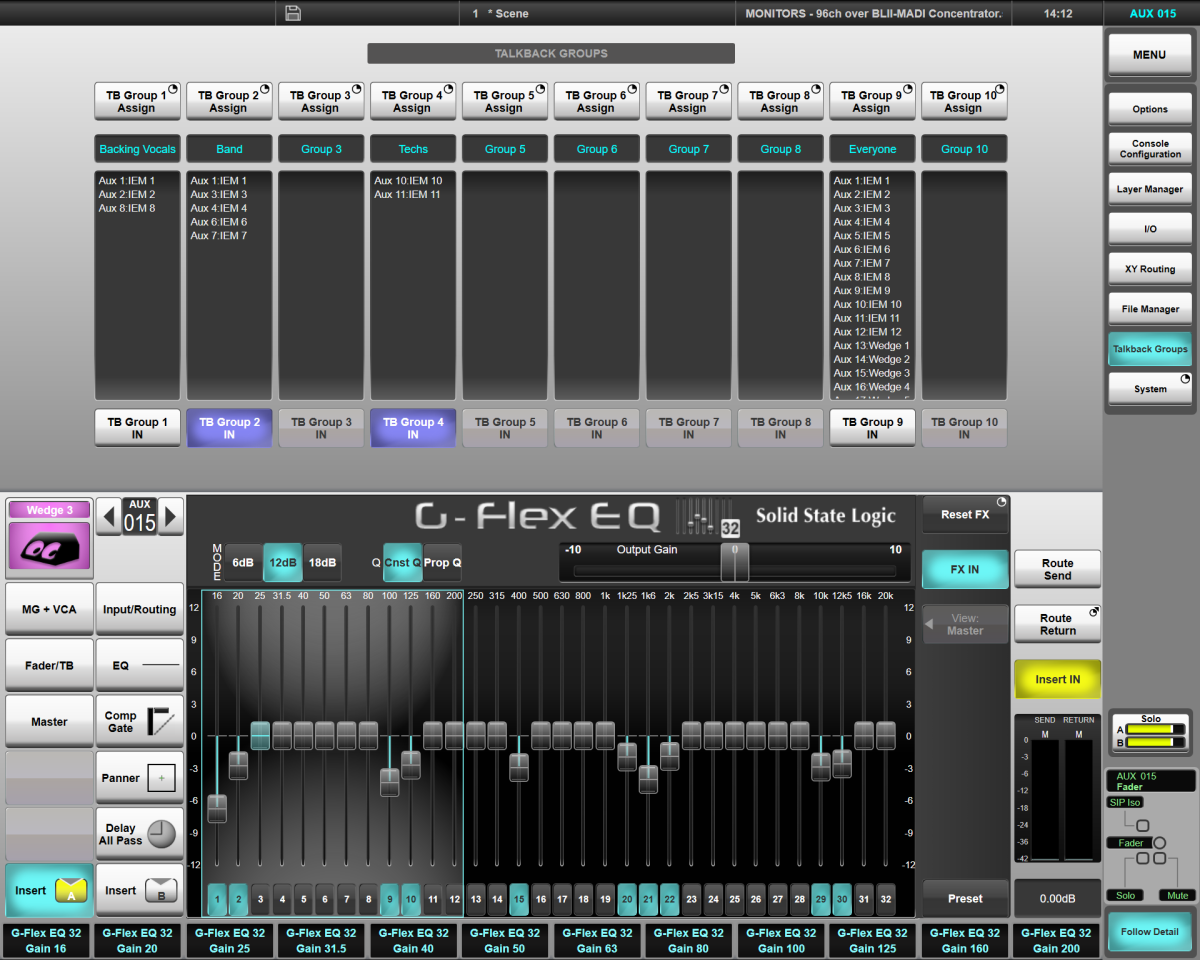Click the 100 Hz band fader handle
Screen dimensions: 1200x960
pos(390,782)
